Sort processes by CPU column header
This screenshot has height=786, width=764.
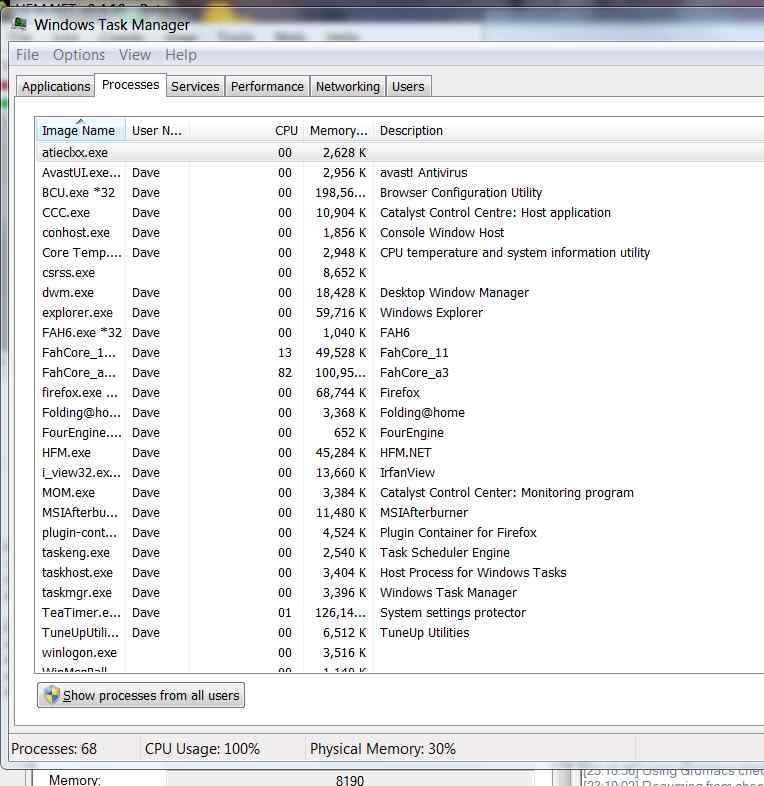click(286, 131)
